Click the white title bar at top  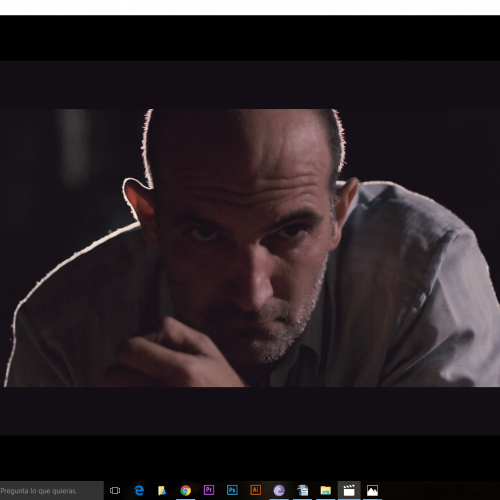coord(250,7)
